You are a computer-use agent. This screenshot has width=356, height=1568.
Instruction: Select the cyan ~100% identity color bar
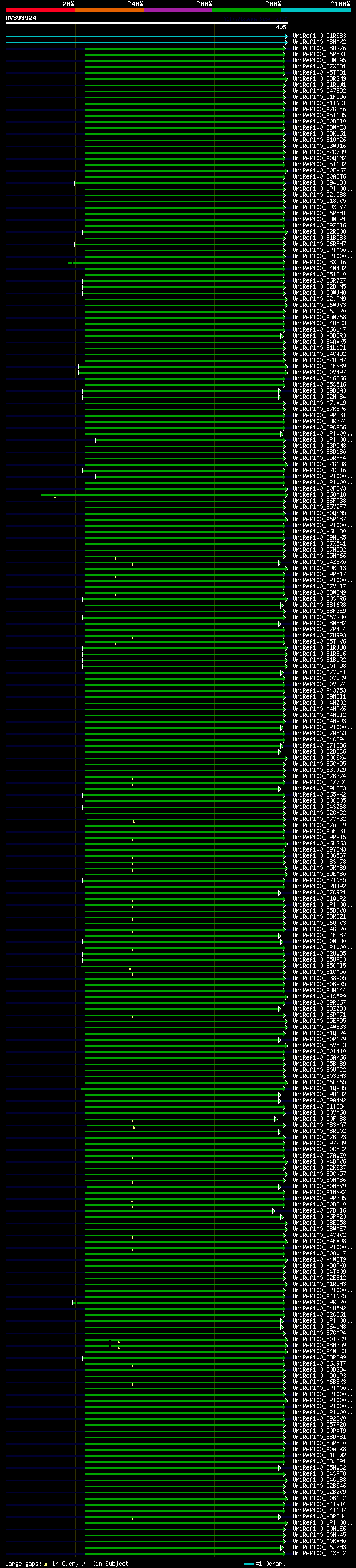(317, 10)
